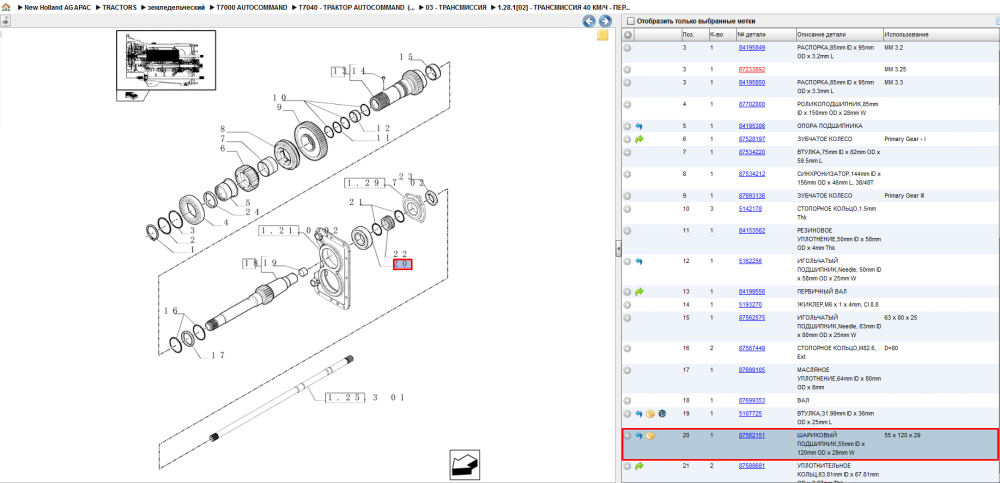Open New Holland AG APAC breadcrumb

[58, 7]
